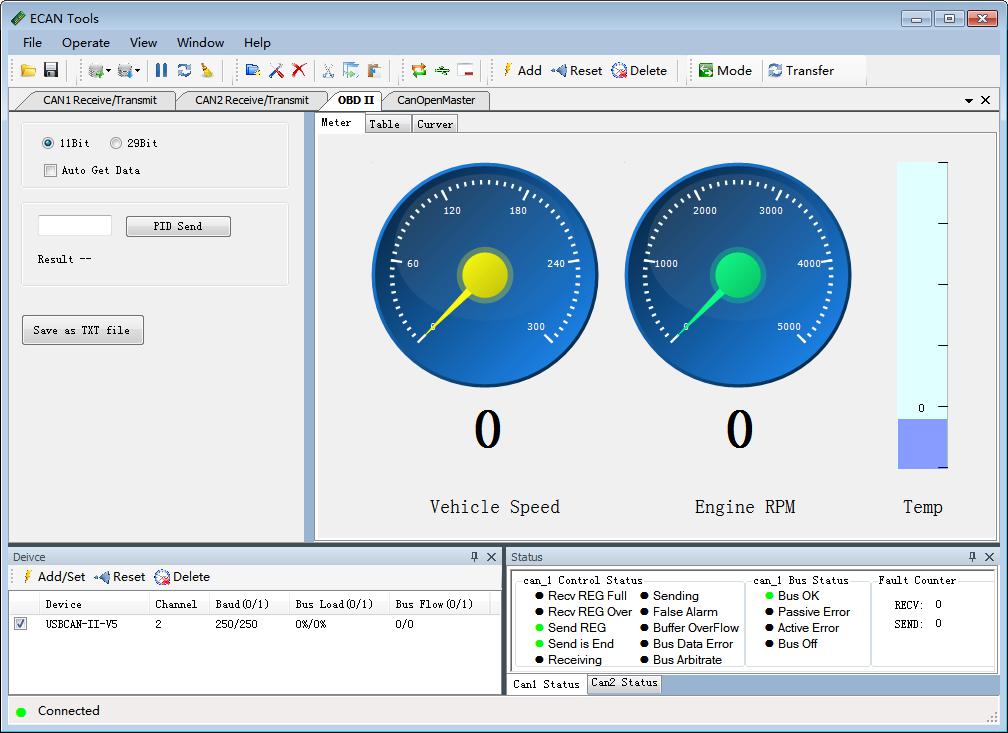The width and height of the screenshot is (1008, 733).
Task: Click Reset in the Device panel toolbar
Action: coord(119,577)
